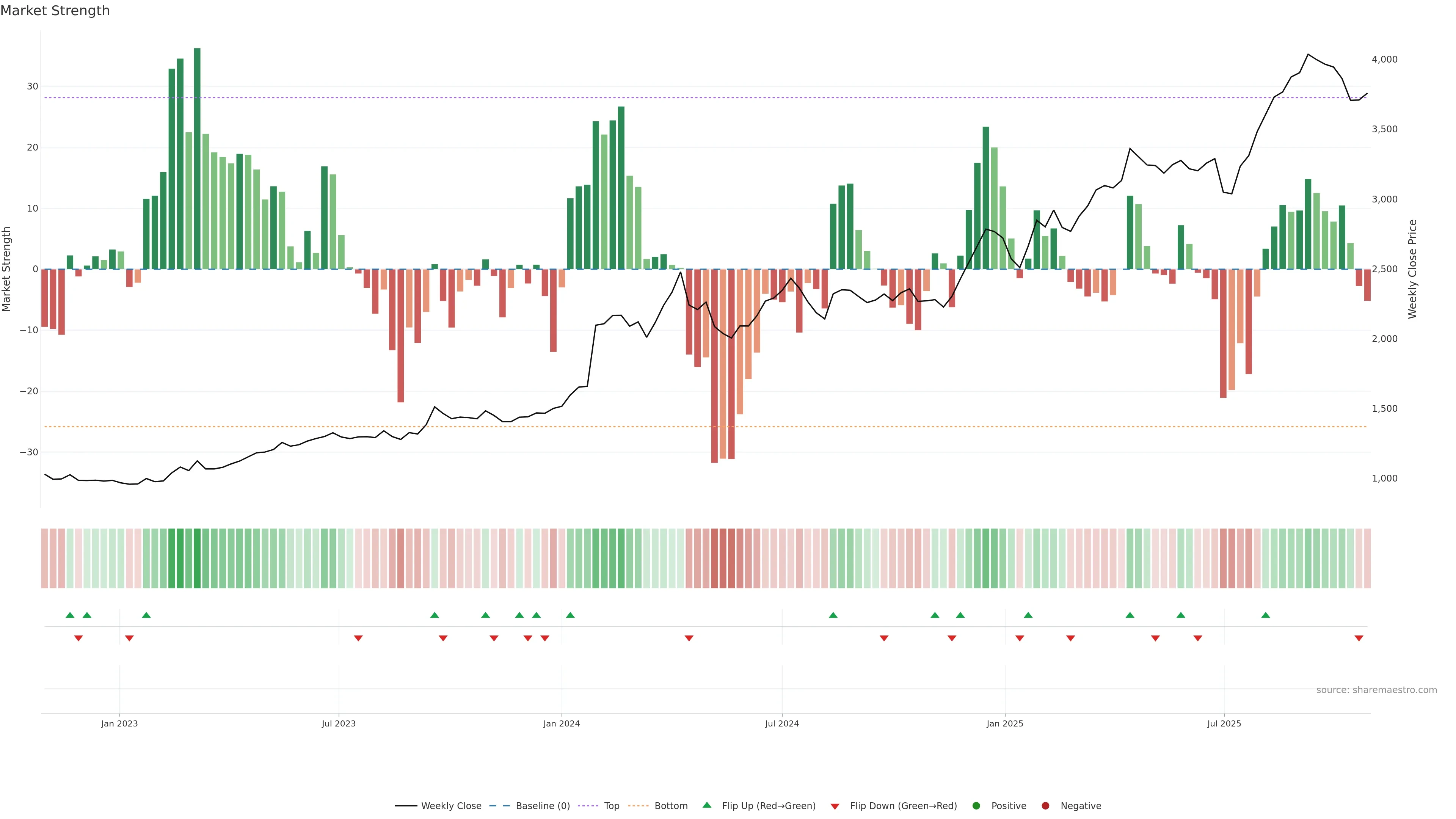Click the 4,000 tick on the price axis
Screen dimensions: 1456x819
point(1384,60)
